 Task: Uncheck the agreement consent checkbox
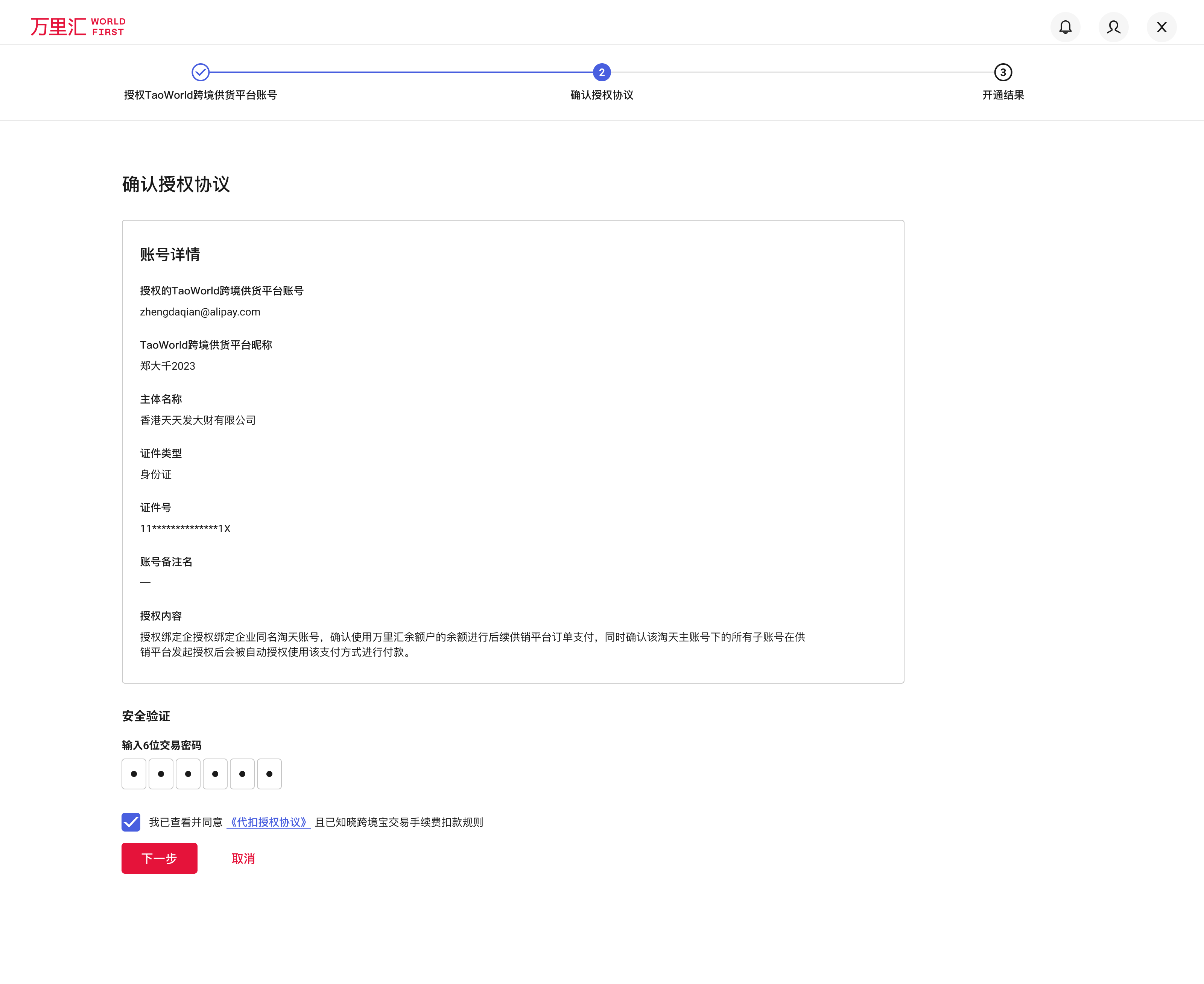tap(131, 822)
